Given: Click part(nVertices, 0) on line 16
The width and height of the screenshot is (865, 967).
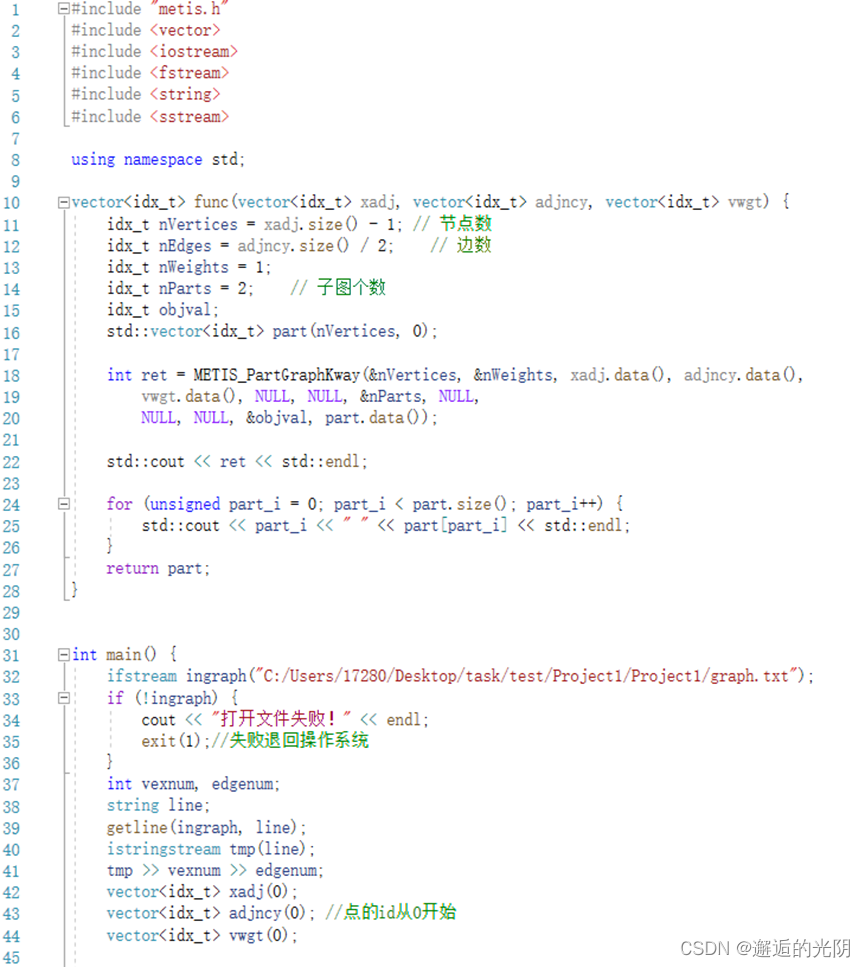Looking at the screenshot, I should click(x=351, y=331).
